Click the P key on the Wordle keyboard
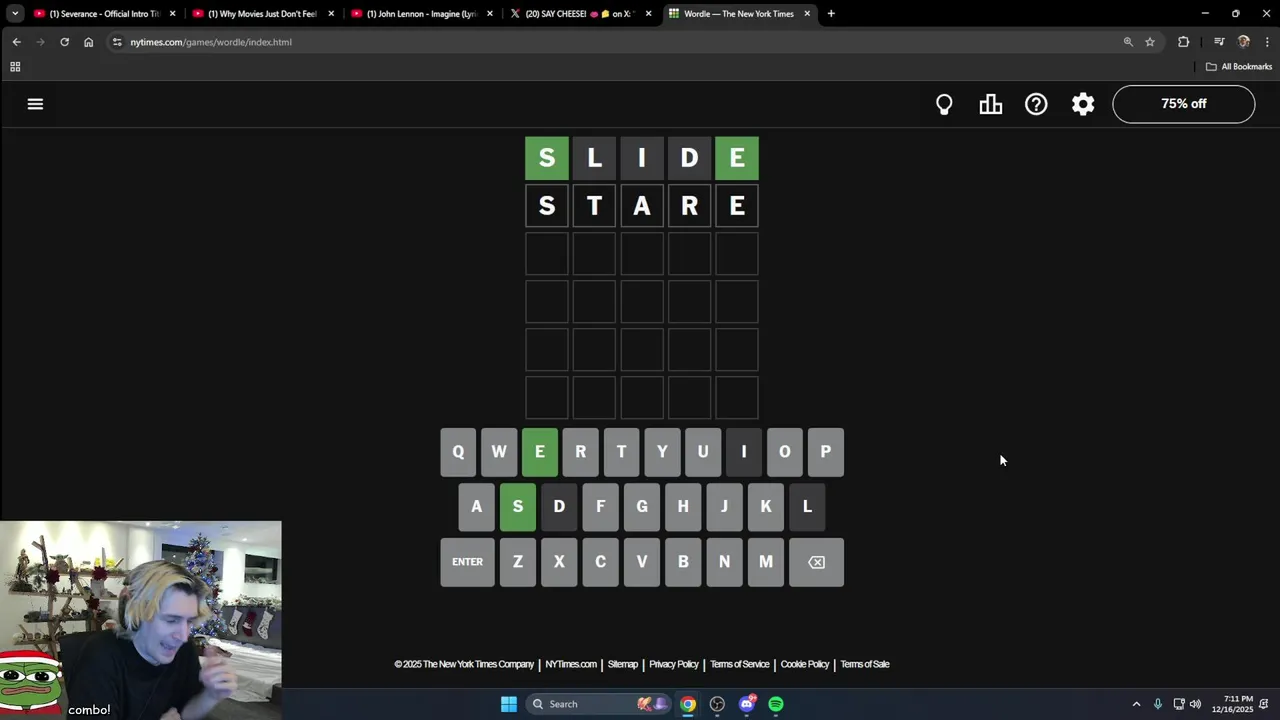1280x720 pixels. pyautogui.click(x=825, y=452)
